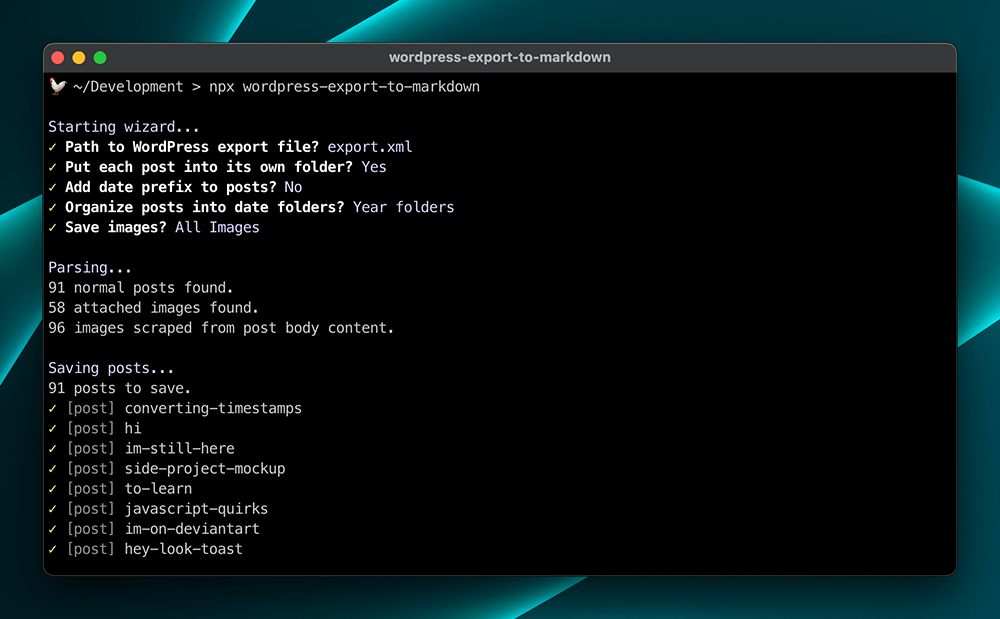The width and height of the screenshot is (1000, 619).
Task: Click checkmark beside export file question
Action: pos(53,147)
